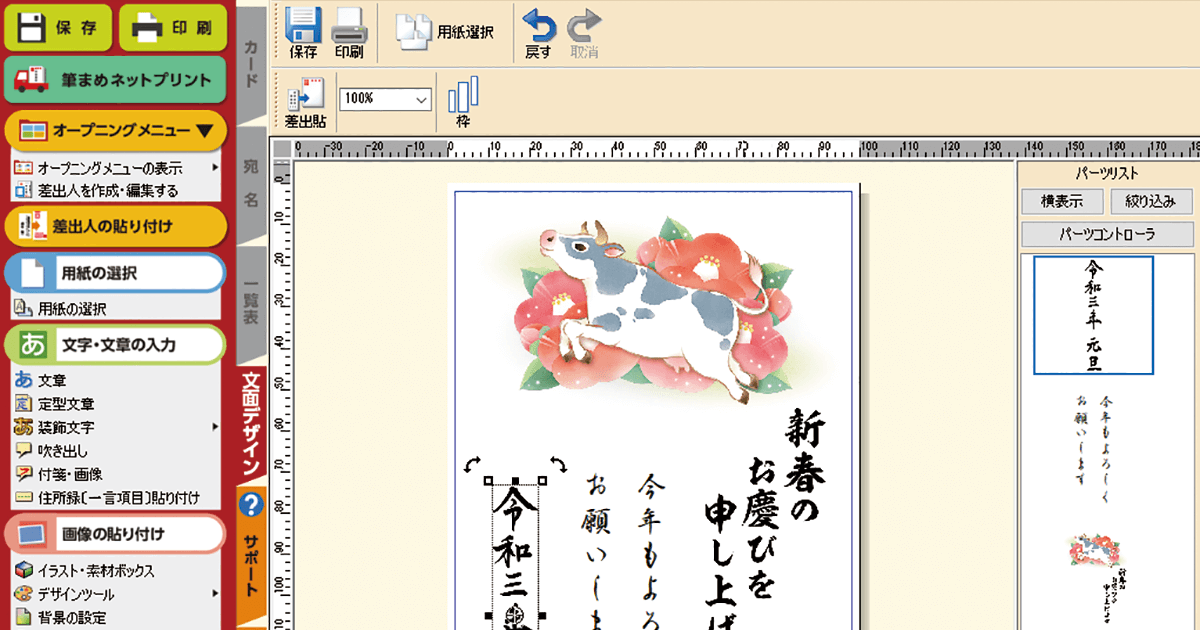The height and width of the screenshot is (630, 1200).
Task: Click the green 印刷 button in sidebar
Action: [173, 27]
